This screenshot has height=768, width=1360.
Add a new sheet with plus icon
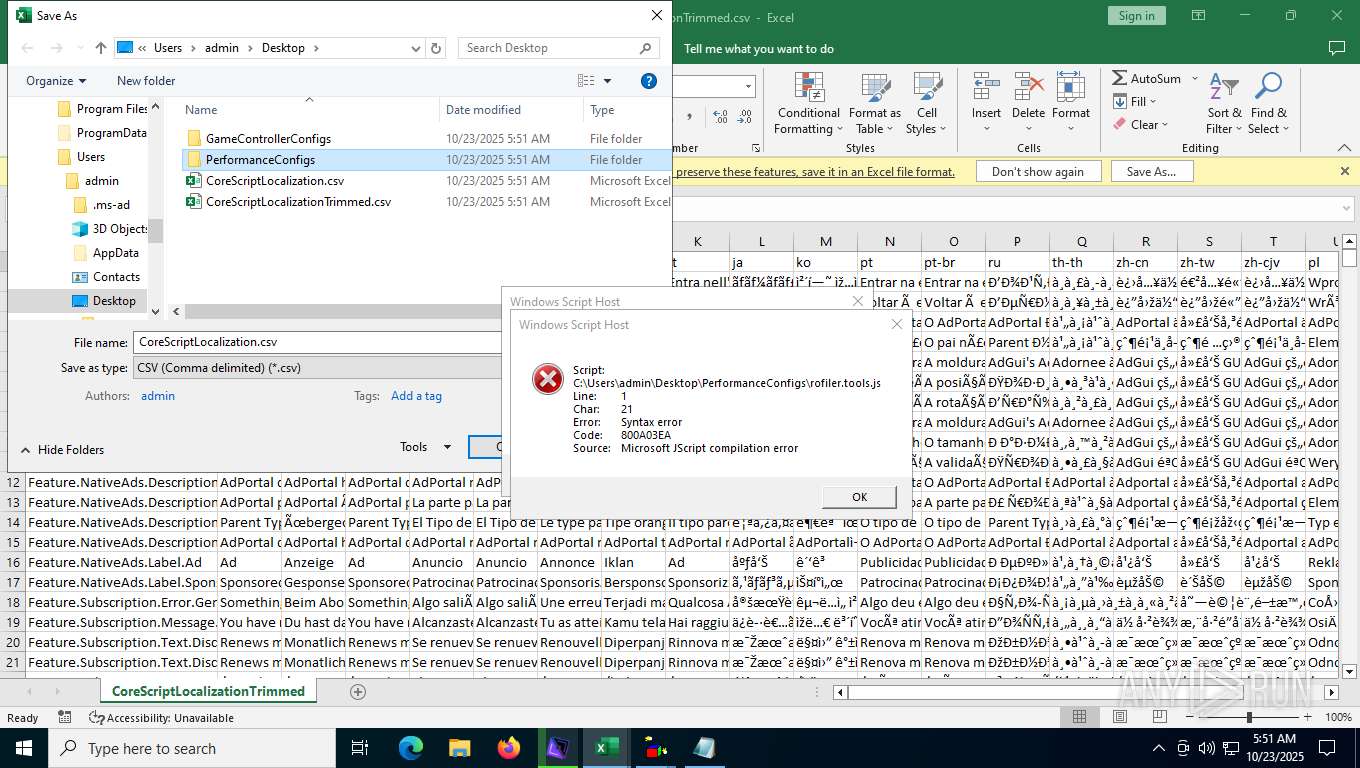tap(358, 691)
